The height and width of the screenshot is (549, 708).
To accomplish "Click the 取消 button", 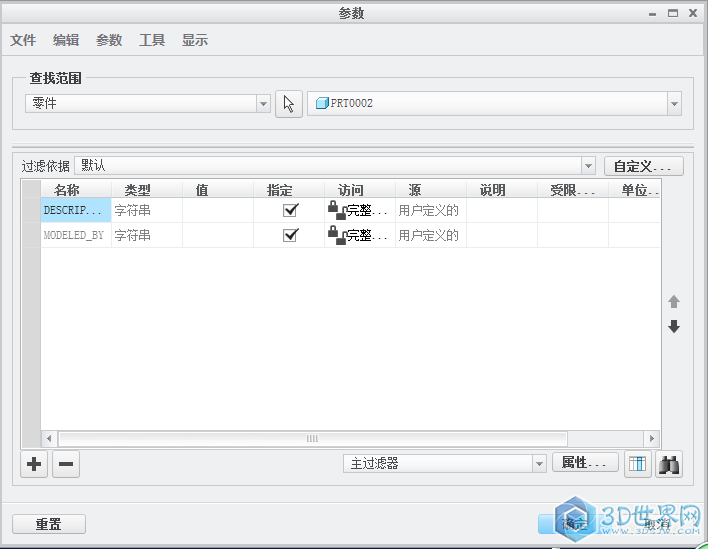I will point(657,524).
